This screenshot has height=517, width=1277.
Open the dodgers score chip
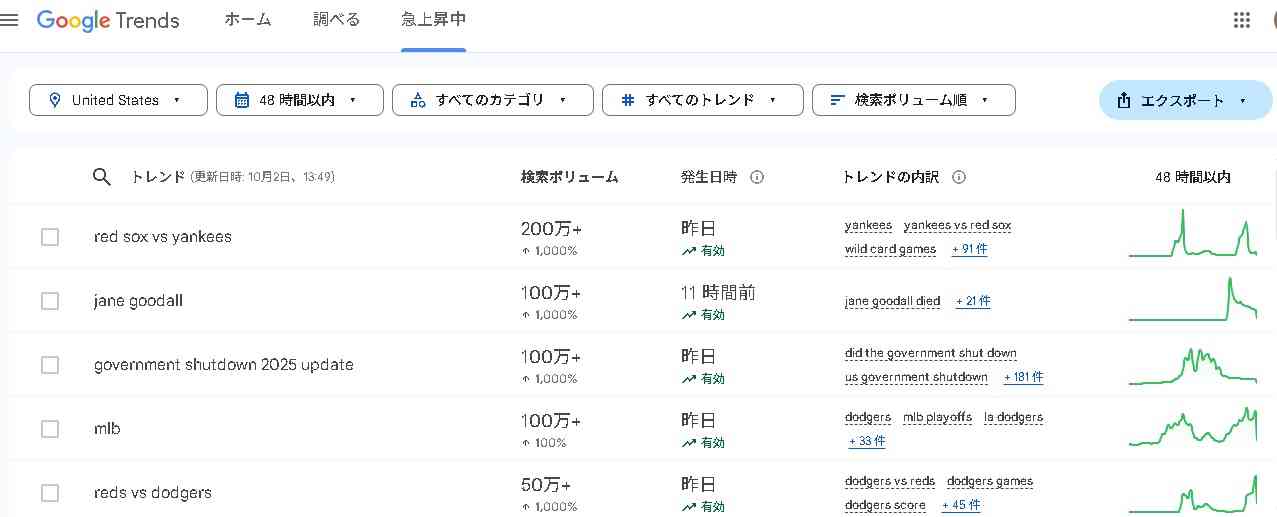885,506
